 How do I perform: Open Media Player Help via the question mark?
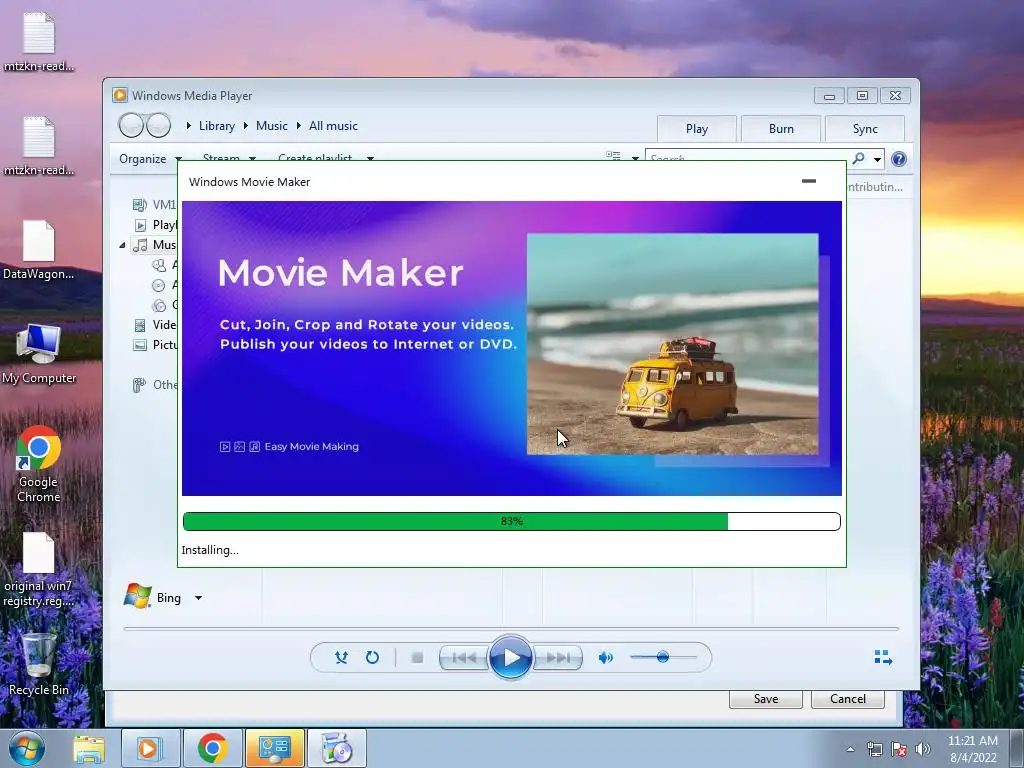click(899, 159)
